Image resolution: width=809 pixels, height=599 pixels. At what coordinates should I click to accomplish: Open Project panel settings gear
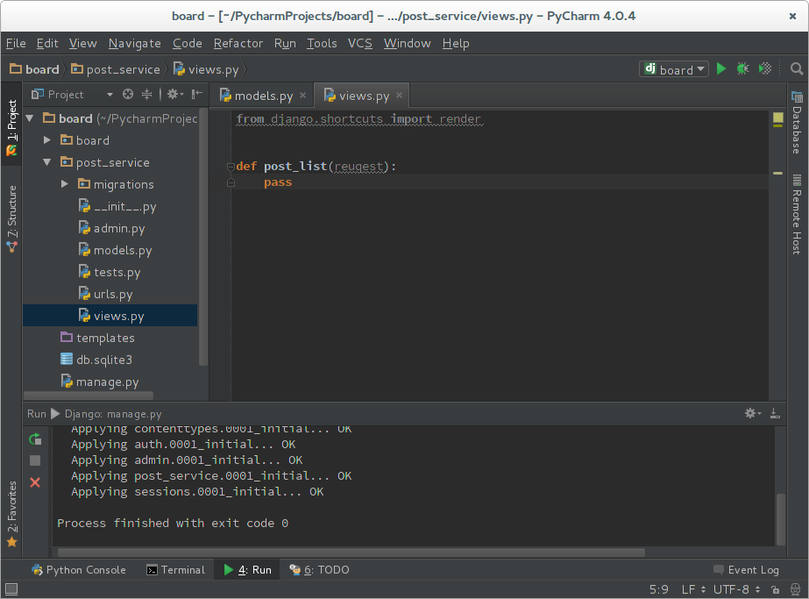tap(175, 94)
